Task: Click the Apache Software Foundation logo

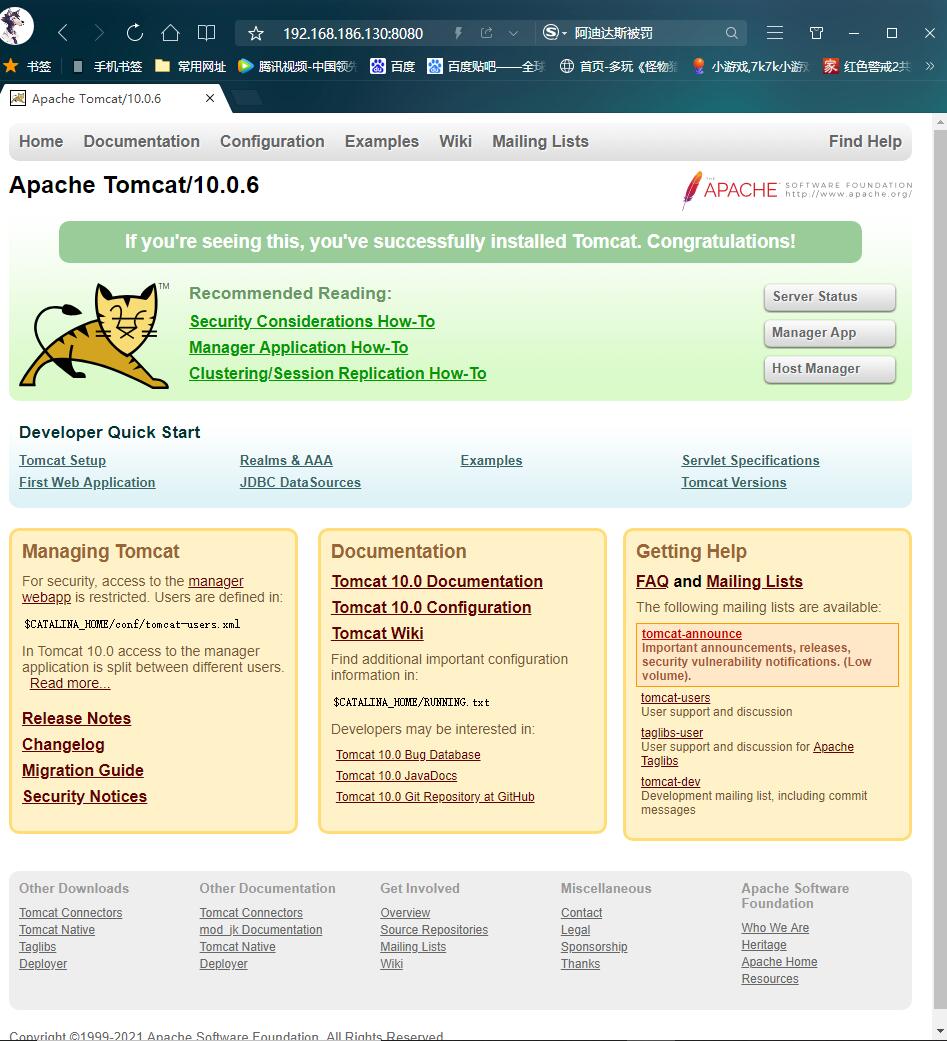Action: coord(796,190)
